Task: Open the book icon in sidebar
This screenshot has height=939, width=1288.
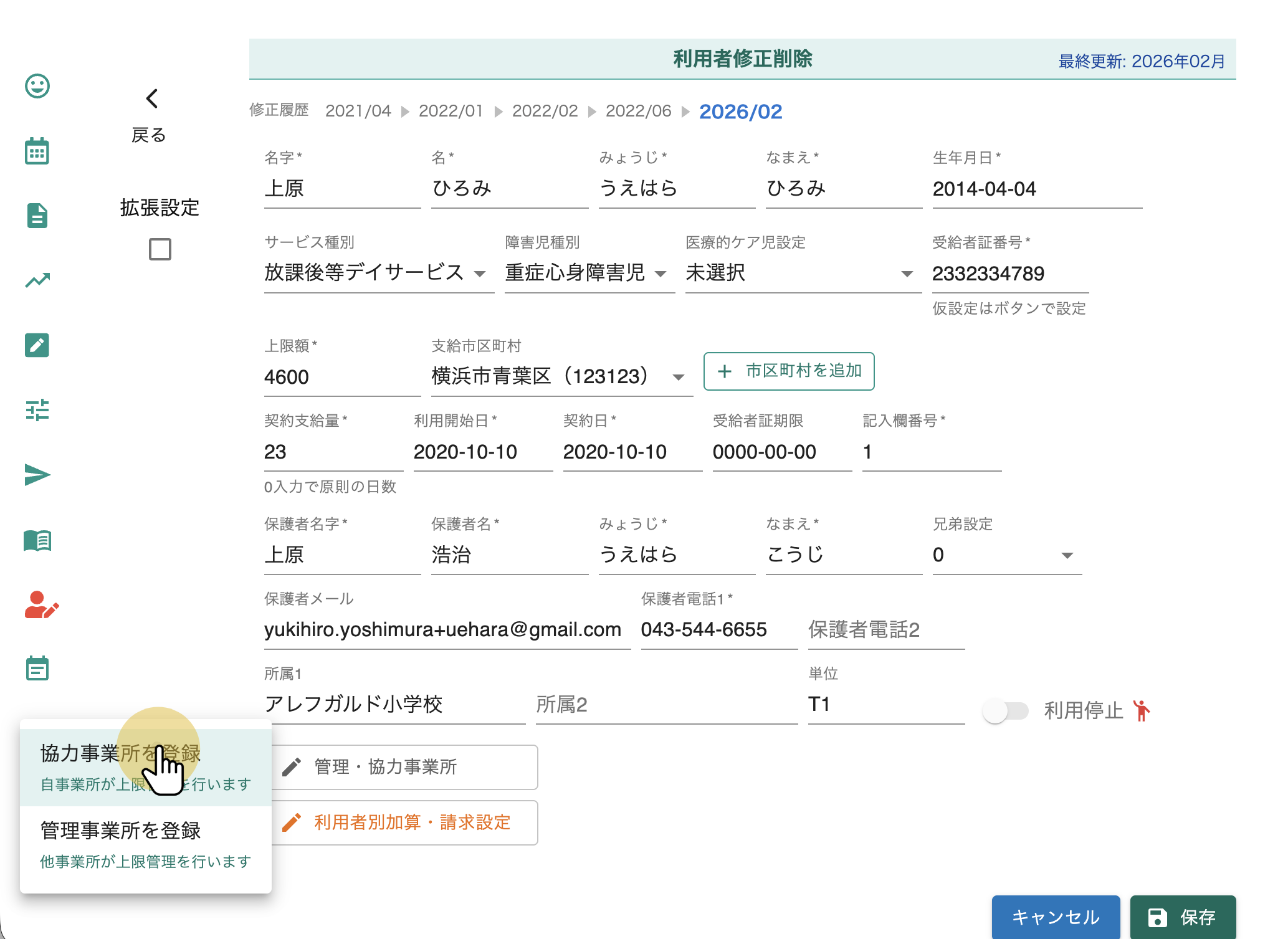Action: (x=37, y=540)
